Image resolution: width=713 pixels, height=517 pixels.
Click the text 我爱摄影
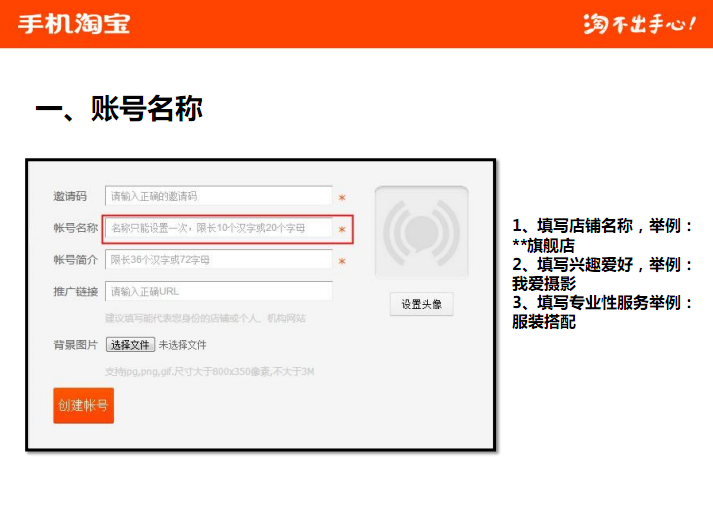pos(544,284)
